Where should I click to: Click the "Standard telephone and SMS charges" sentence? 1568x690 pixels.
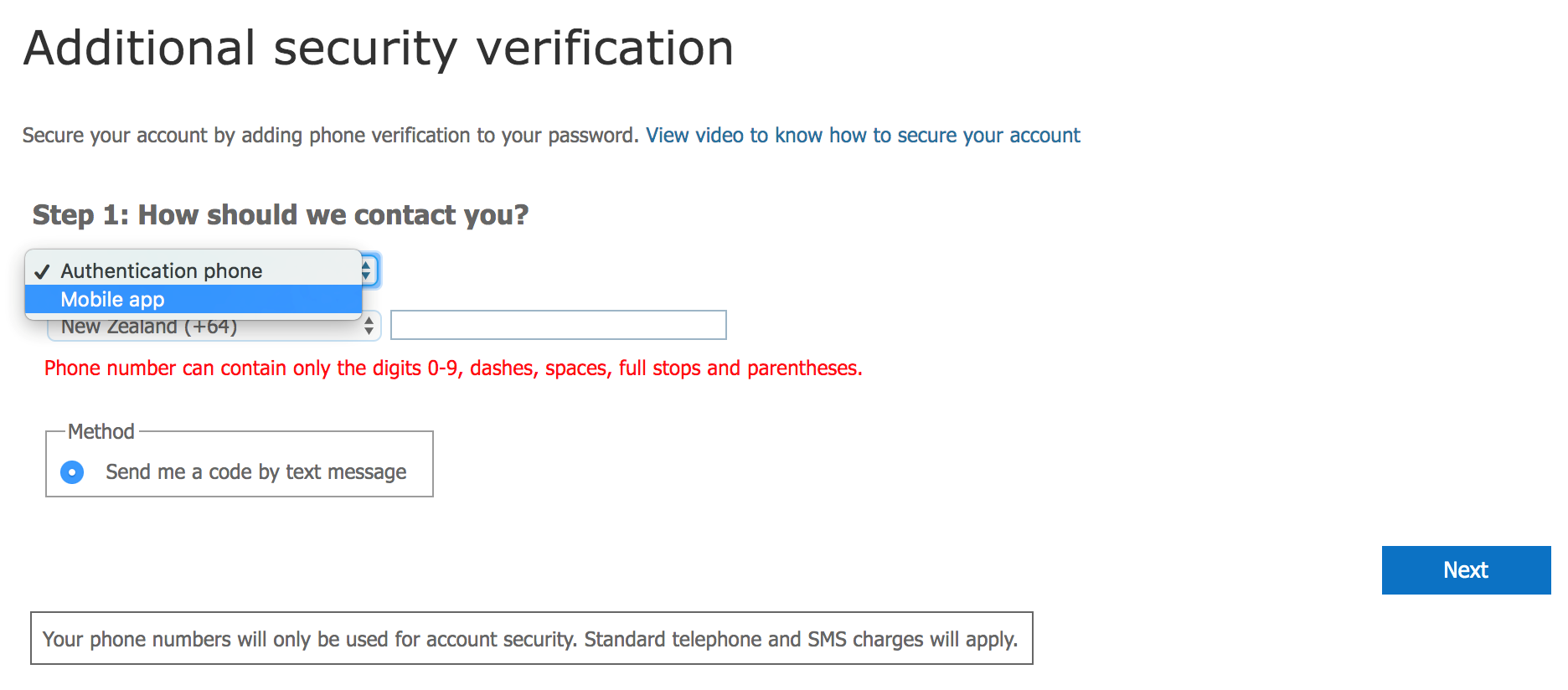(800, 640)
